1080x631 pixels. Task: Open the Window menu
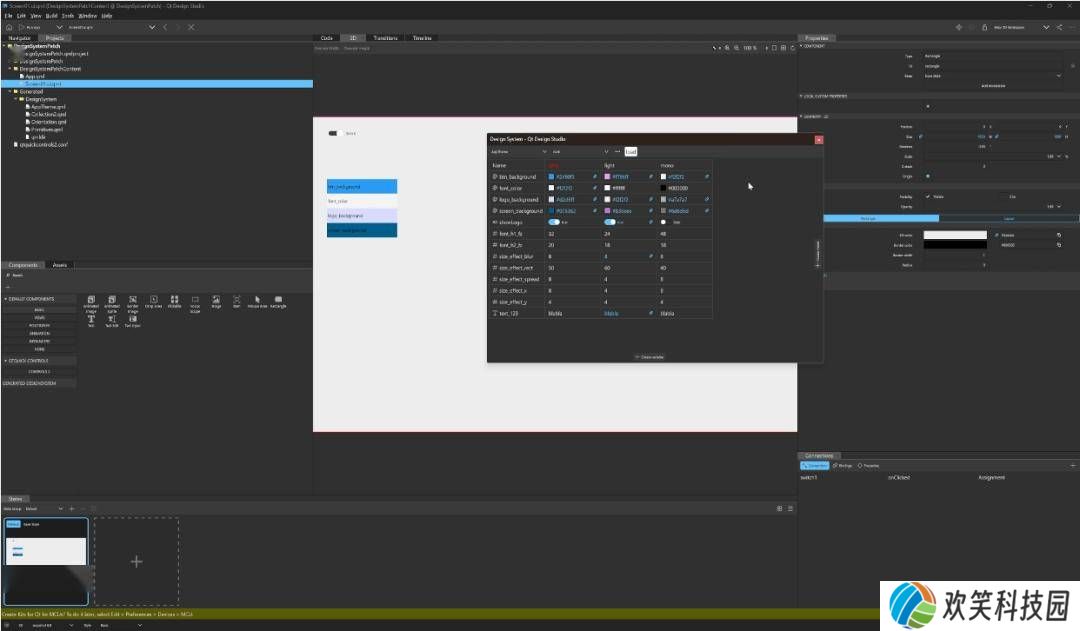tap(87, 16)
